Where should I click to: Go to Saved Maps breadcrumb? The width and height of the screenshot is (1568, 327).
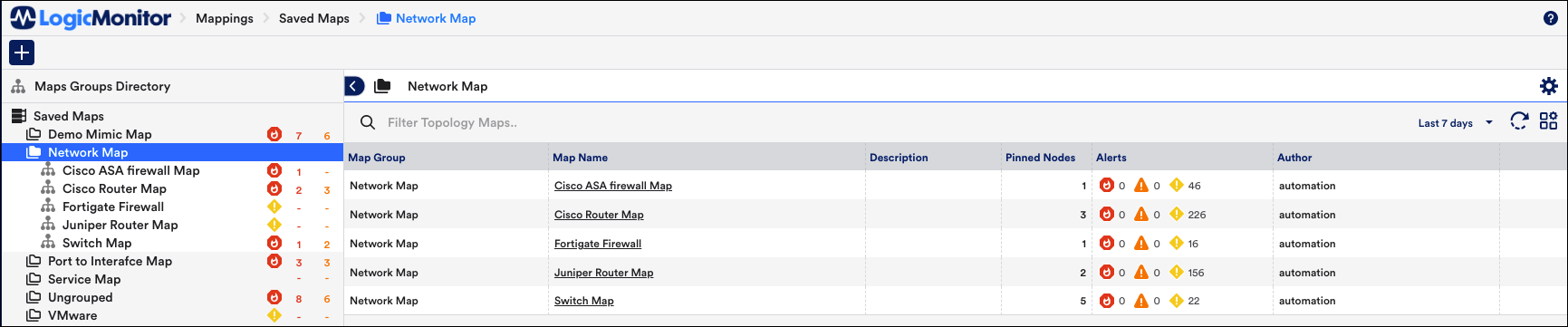314,18
